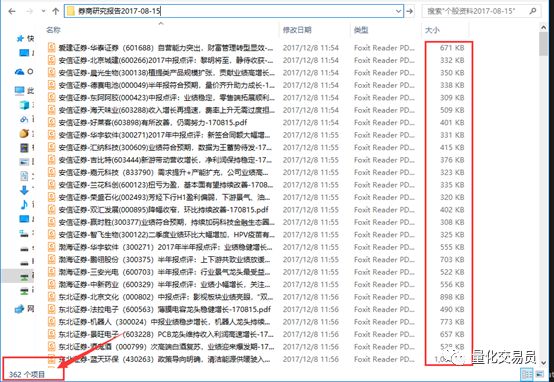Image resolution: width=554 pixels, height=382 pixels.
Task: Open Network icon in sidebar
Action: [x=19, y=309]
